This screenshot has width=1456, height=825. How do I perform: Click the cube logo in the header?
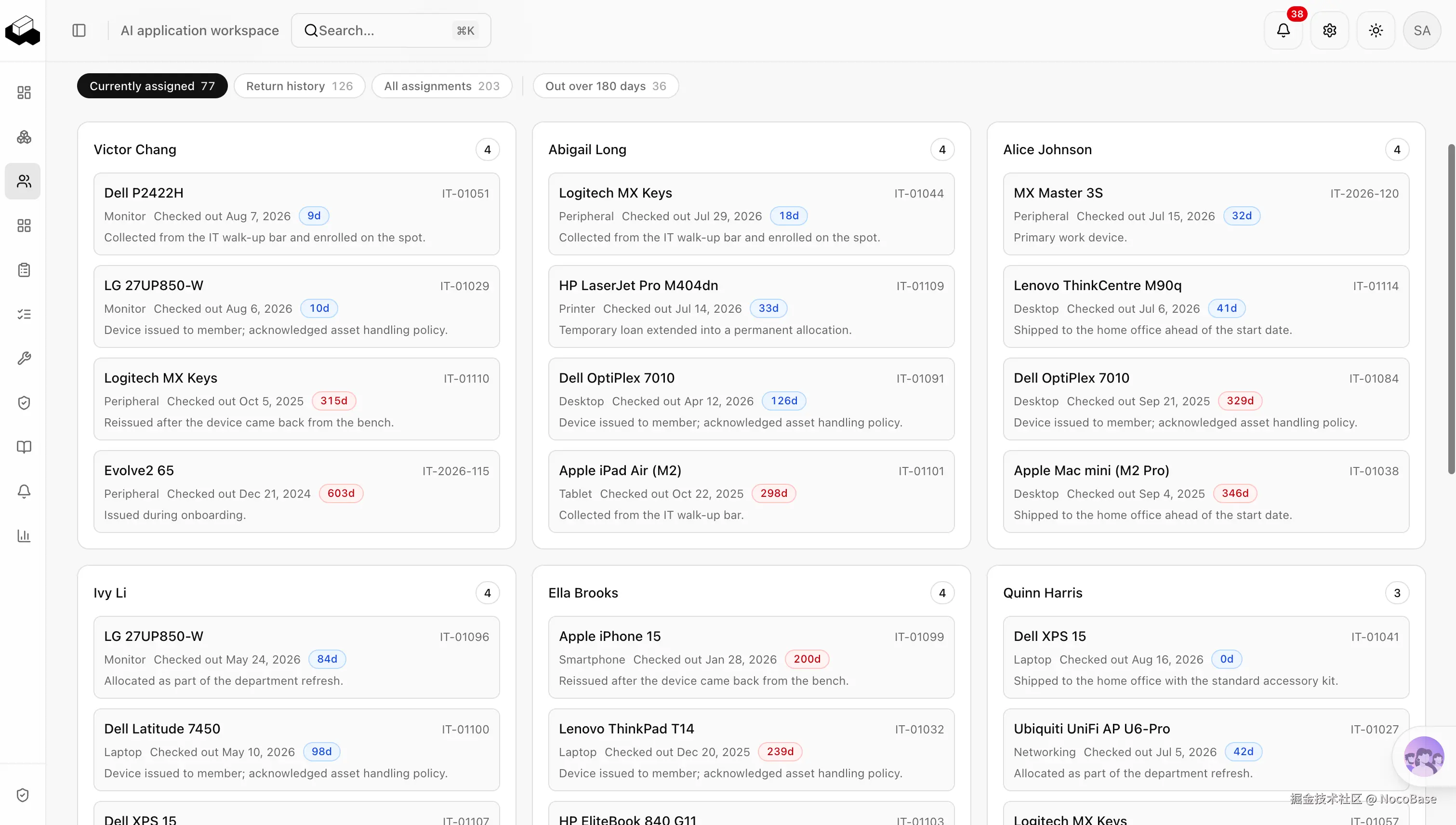click(23, 30)
